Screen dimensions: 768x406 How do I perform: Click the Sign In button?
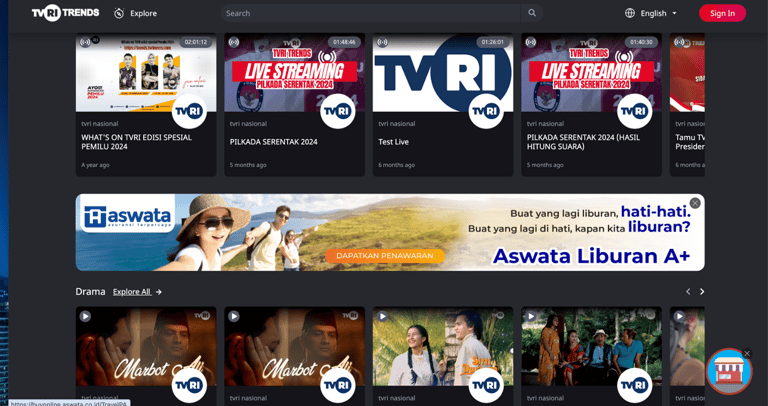pos(722,13)
